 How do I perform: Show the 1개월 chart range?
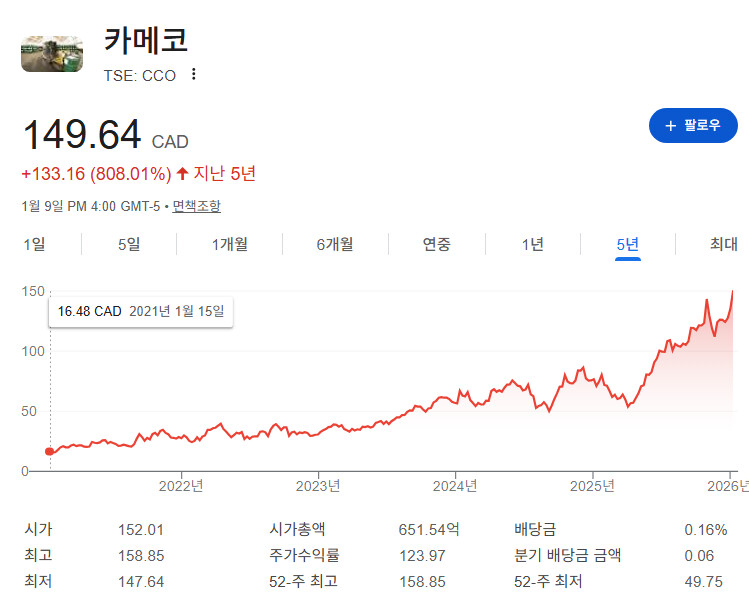point(229,244)
